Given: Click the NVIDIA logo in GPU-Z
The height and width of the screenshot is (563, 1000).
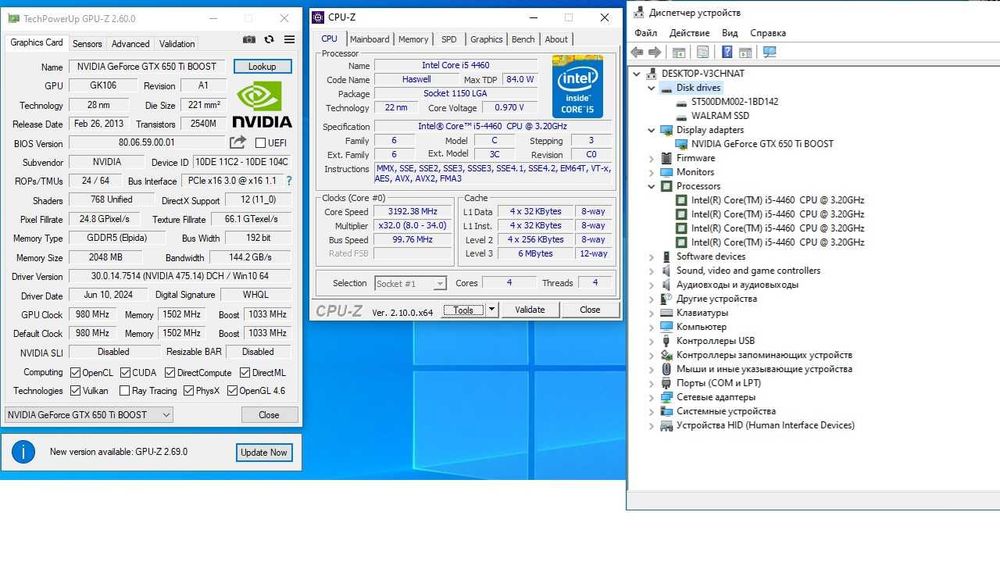Looking at the screenshot, I should tap(261, 105).
